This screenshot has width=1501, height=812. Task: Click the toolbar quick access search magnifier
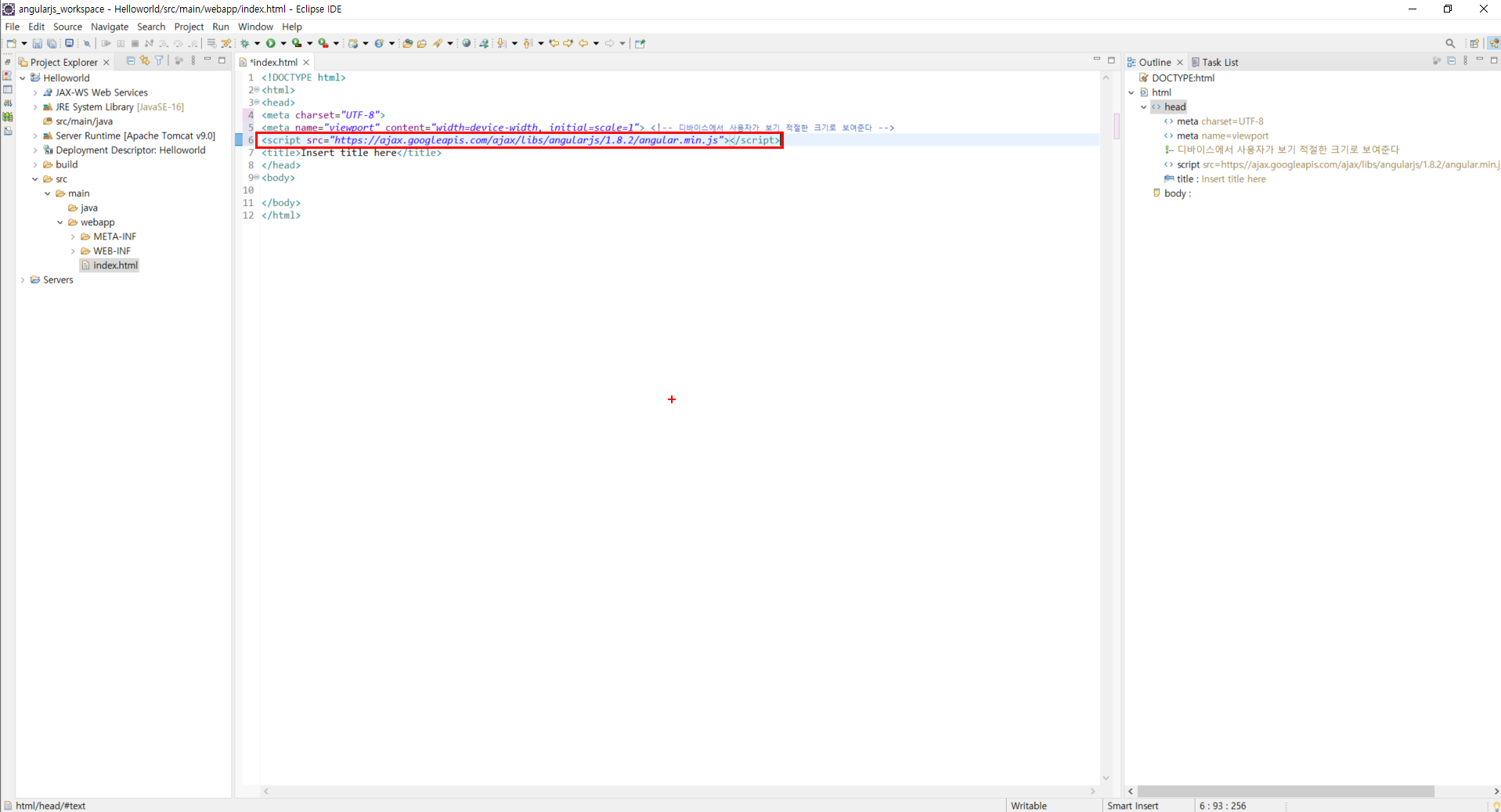coord(1450,44)
